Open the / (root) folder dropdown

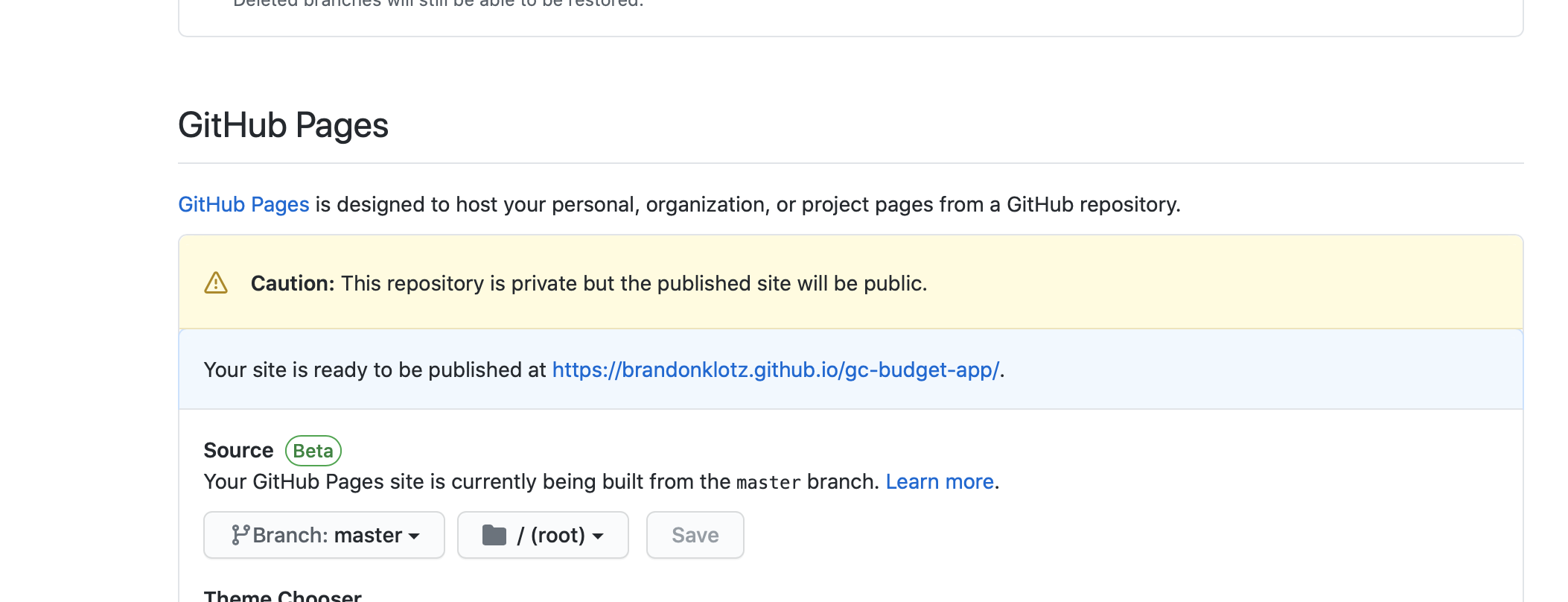(543, 535)
